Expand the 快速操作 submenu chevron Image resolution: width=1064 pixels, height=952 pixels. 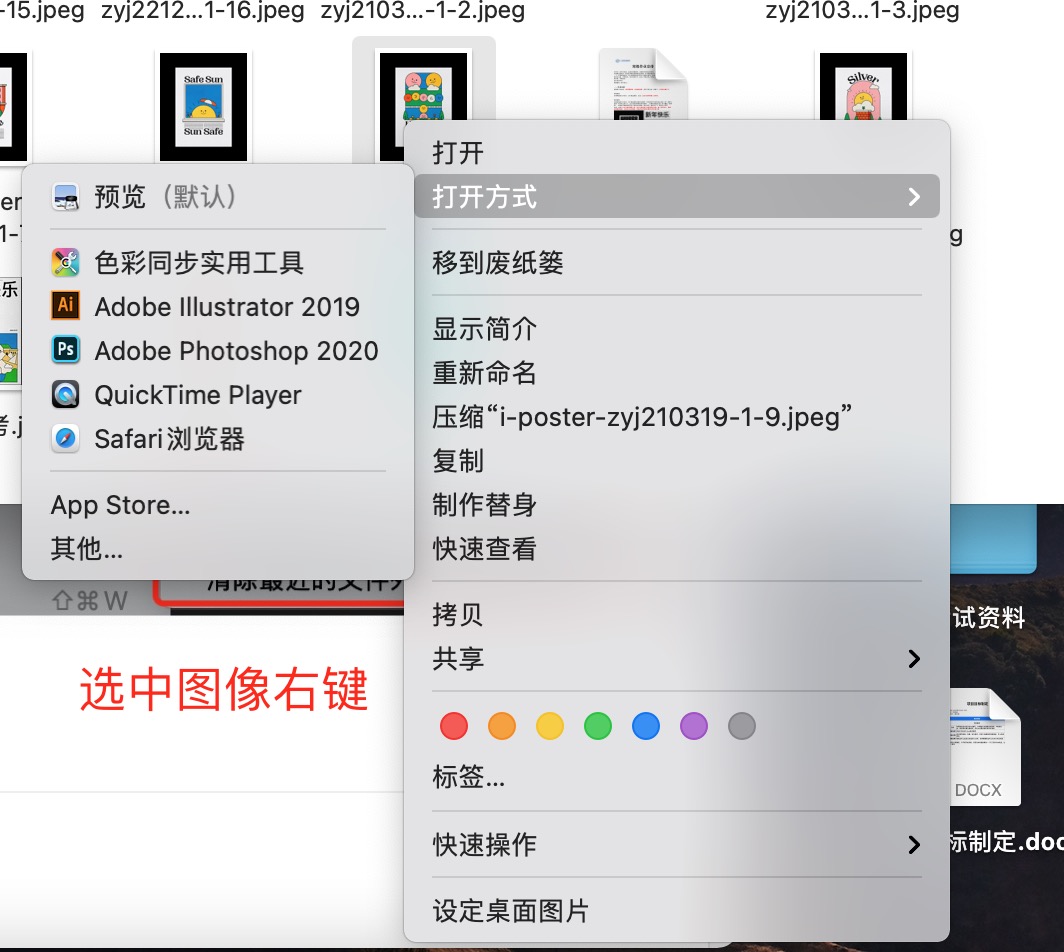click(x=913, y=844)
